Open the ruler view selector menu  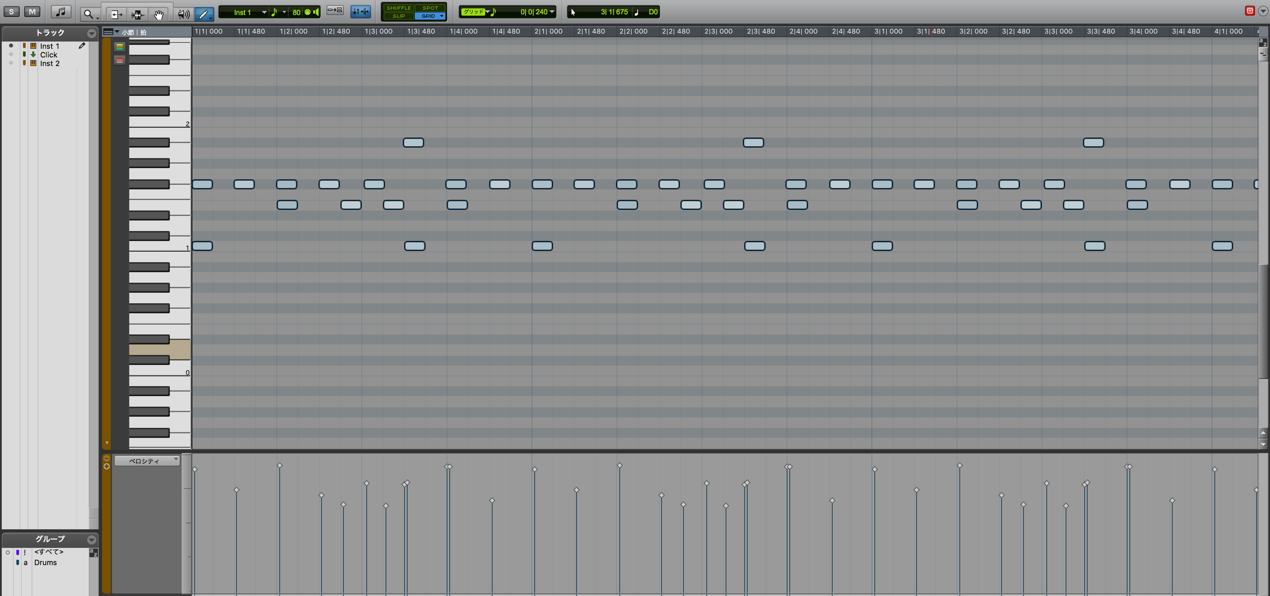point(109,32)
